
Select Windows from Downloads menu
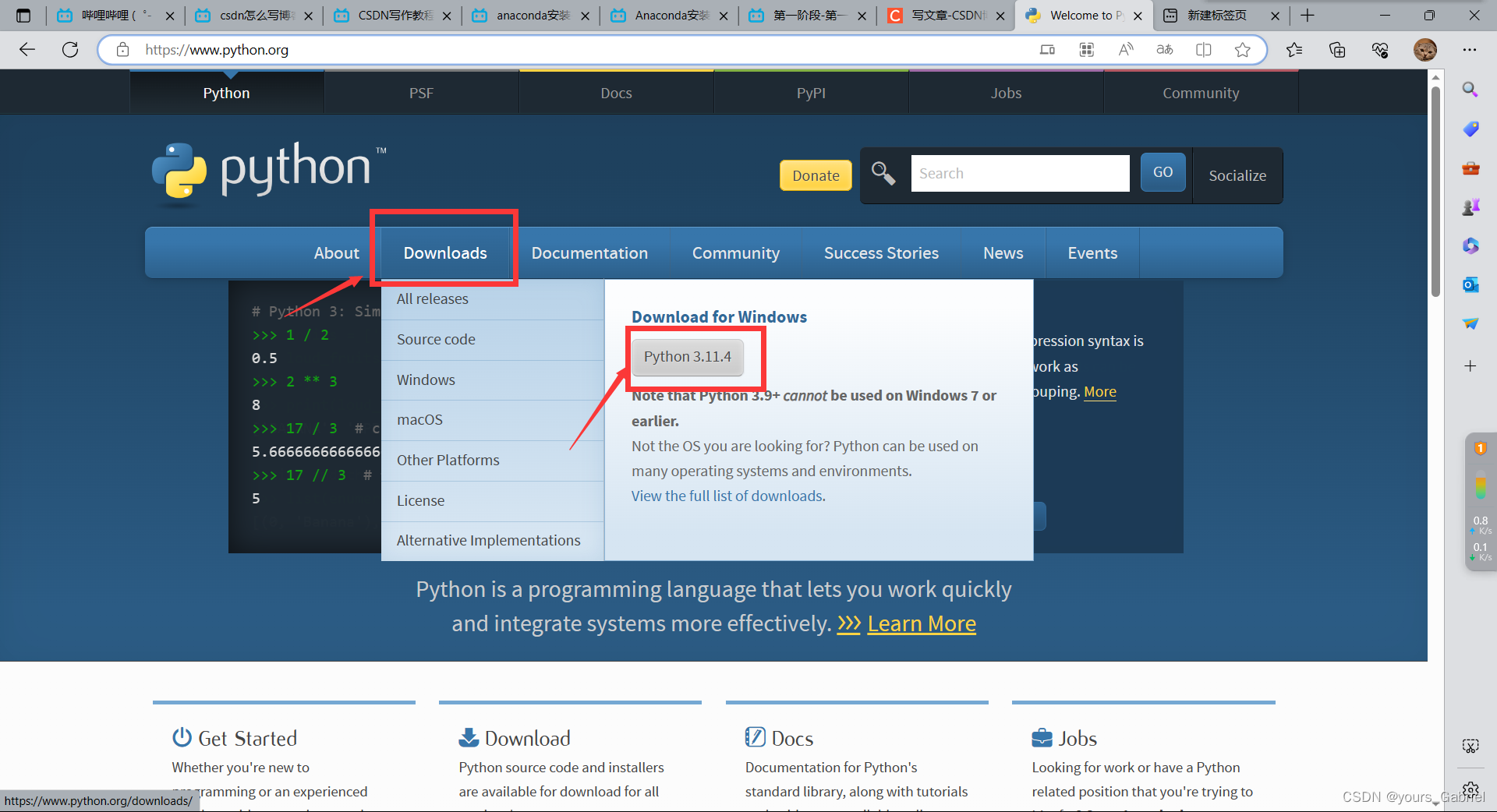493,380
